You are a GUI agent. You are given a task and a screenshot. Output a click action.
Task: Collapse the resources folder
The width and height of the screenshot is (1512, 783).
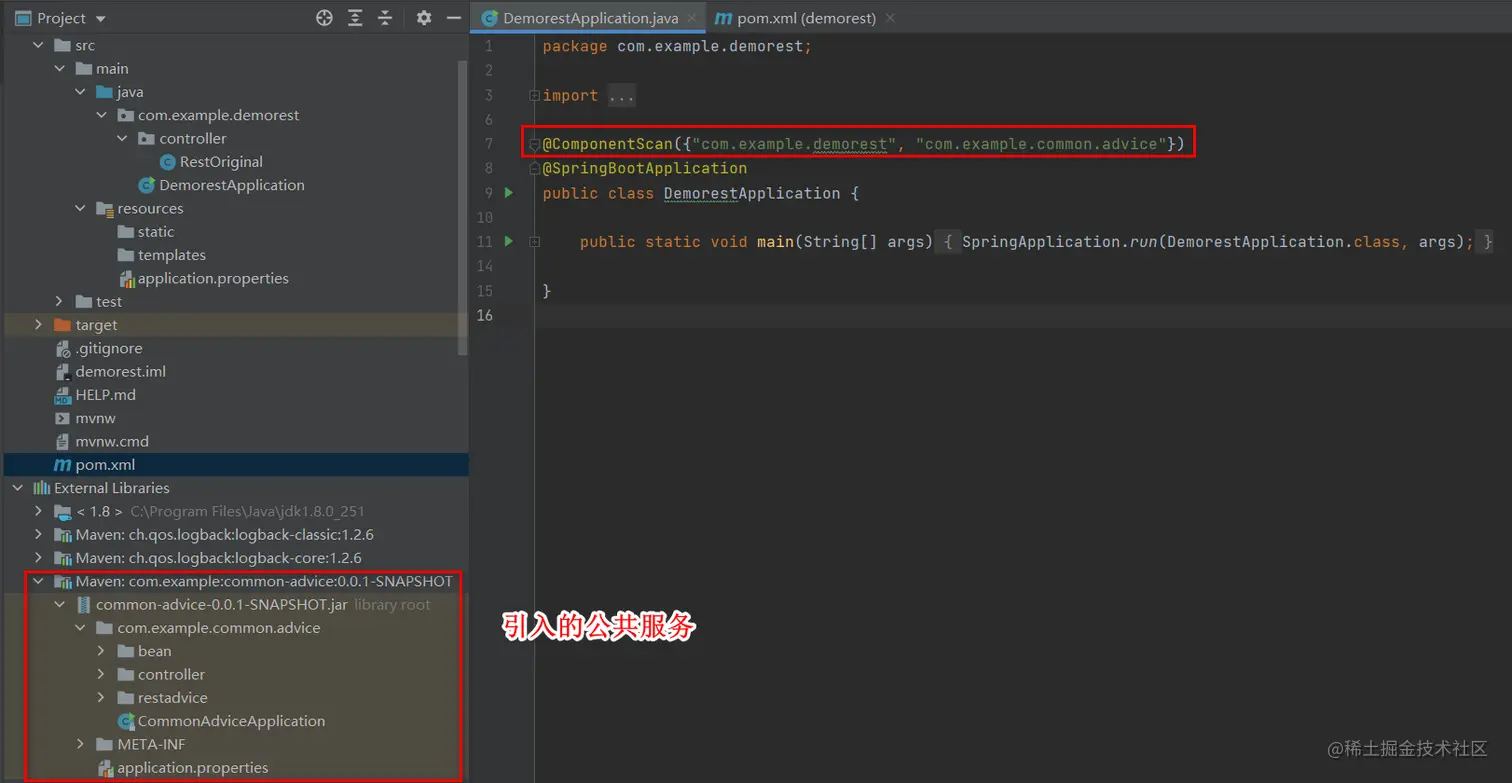coord(81,208)
